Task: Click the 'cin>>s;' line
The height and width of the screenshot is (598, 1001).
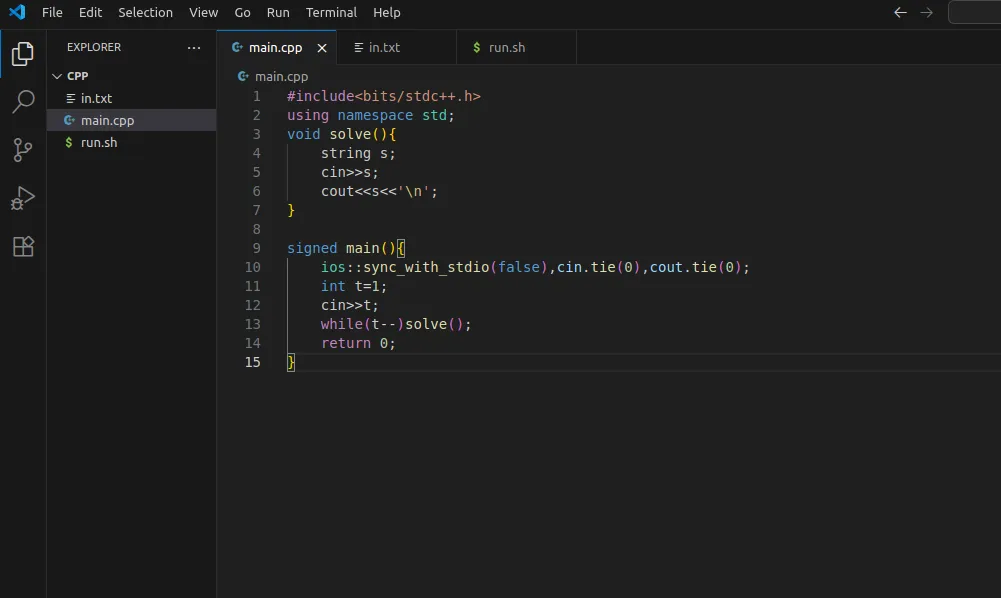Action: (350, 172)
